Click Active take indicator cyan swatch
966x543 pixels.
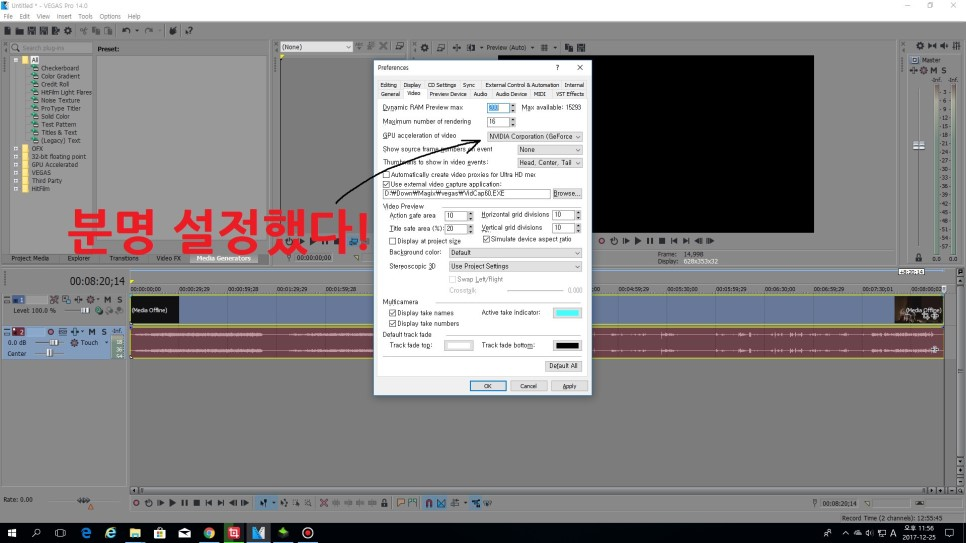(567, 313)
